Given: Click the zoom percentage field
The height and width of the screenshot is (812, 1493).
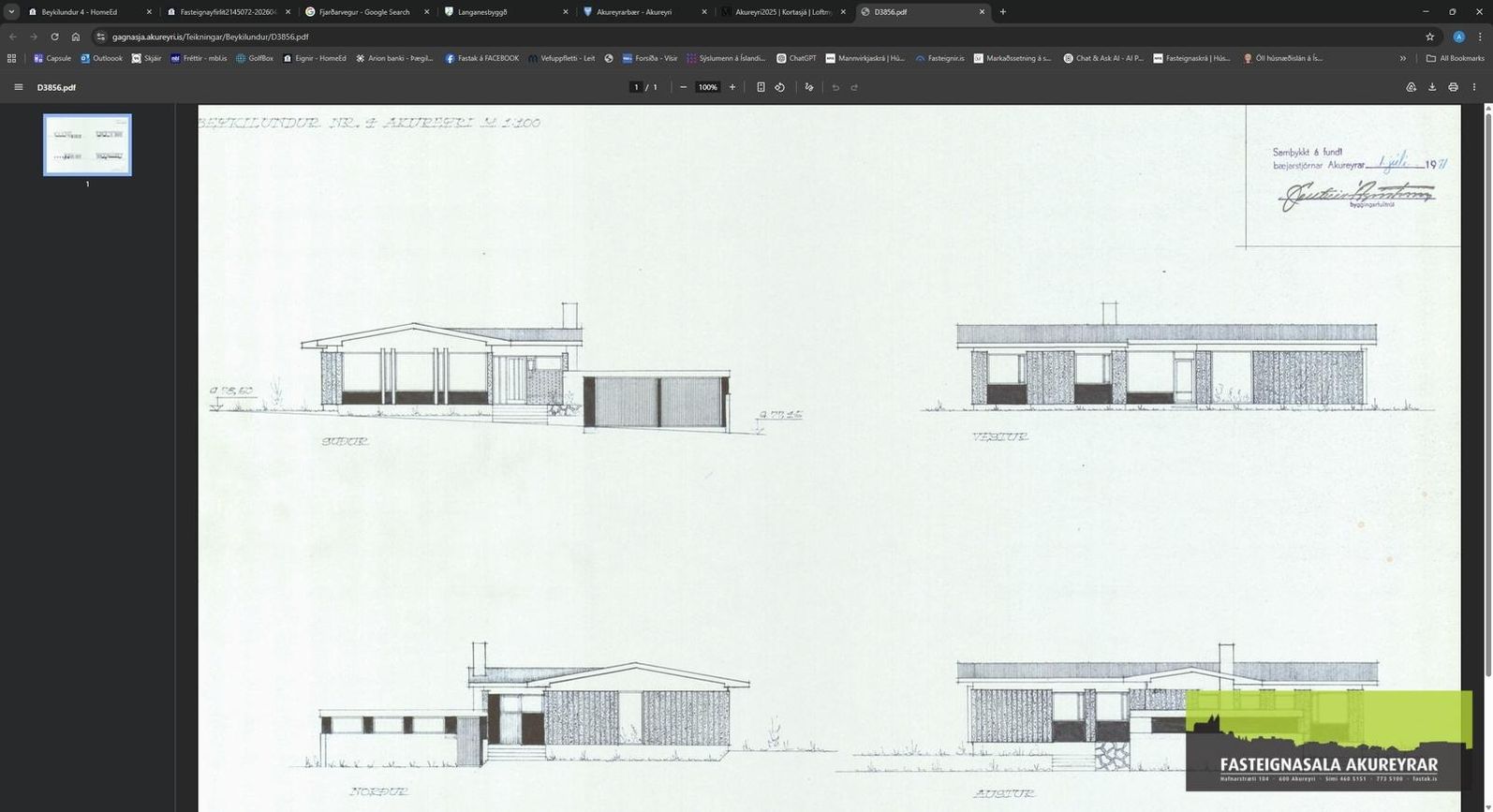Looking at the screenshot, I should (x=707, y=87).
